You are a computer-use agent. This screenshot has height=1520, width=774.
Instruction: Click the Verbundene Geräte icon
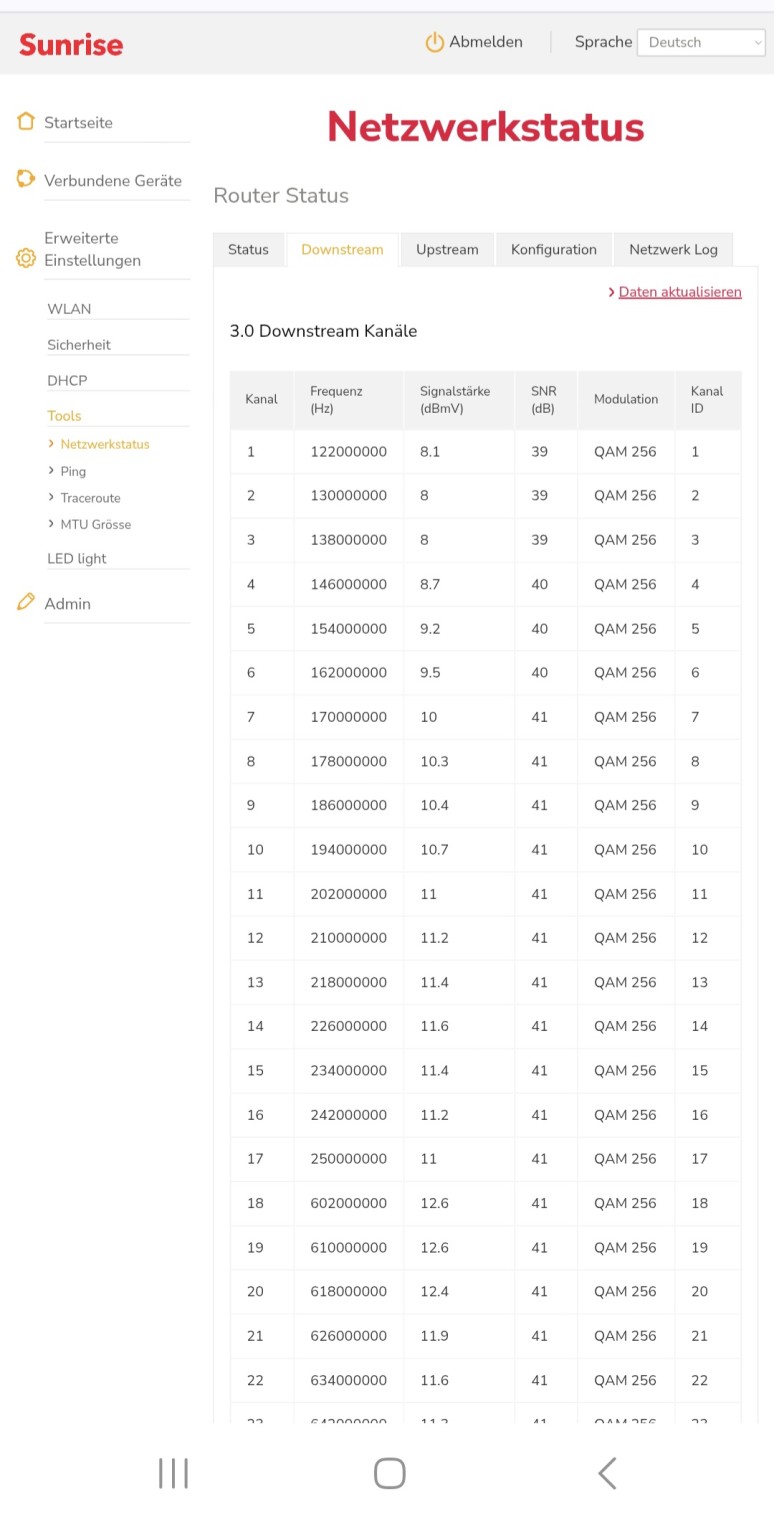click(26, 179)
